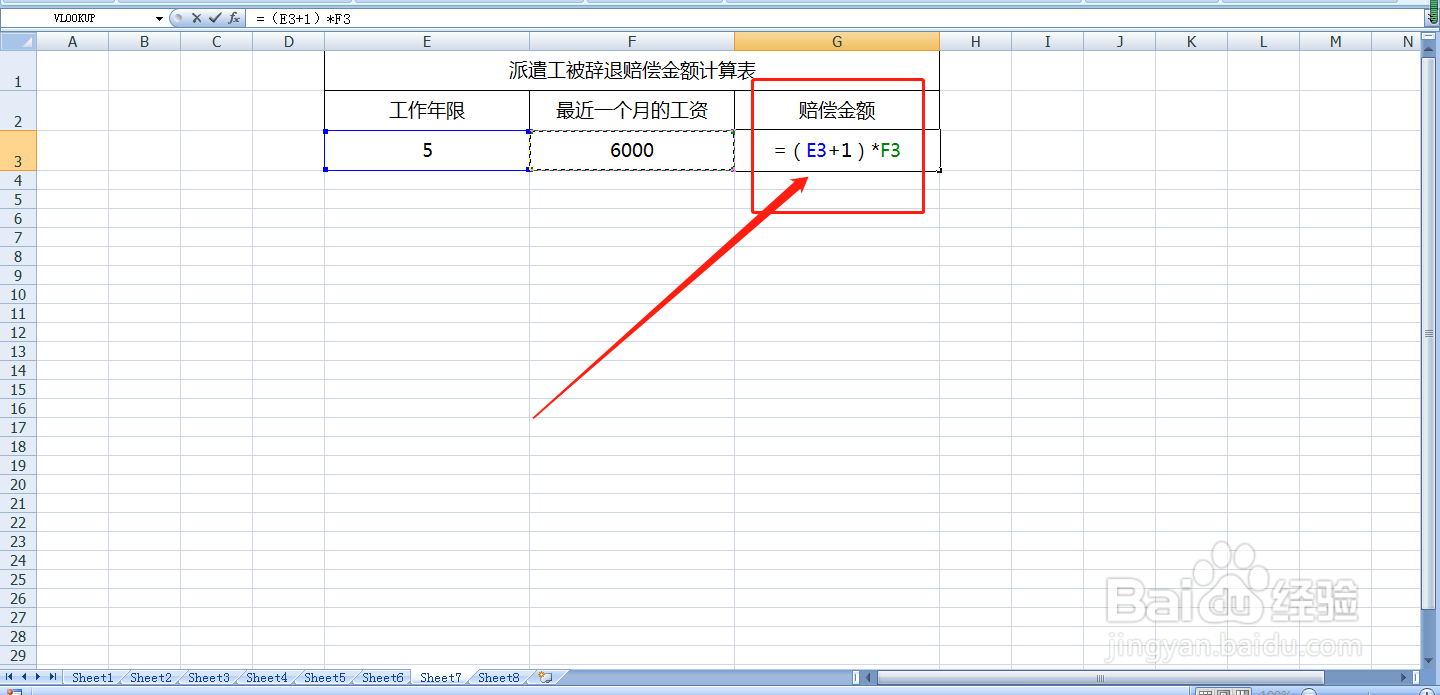Click the title cell 派遣工被辞退赔偿金额计算表
The width and height of the screenshot is (1440, 695).
click(x=632, y=71)
